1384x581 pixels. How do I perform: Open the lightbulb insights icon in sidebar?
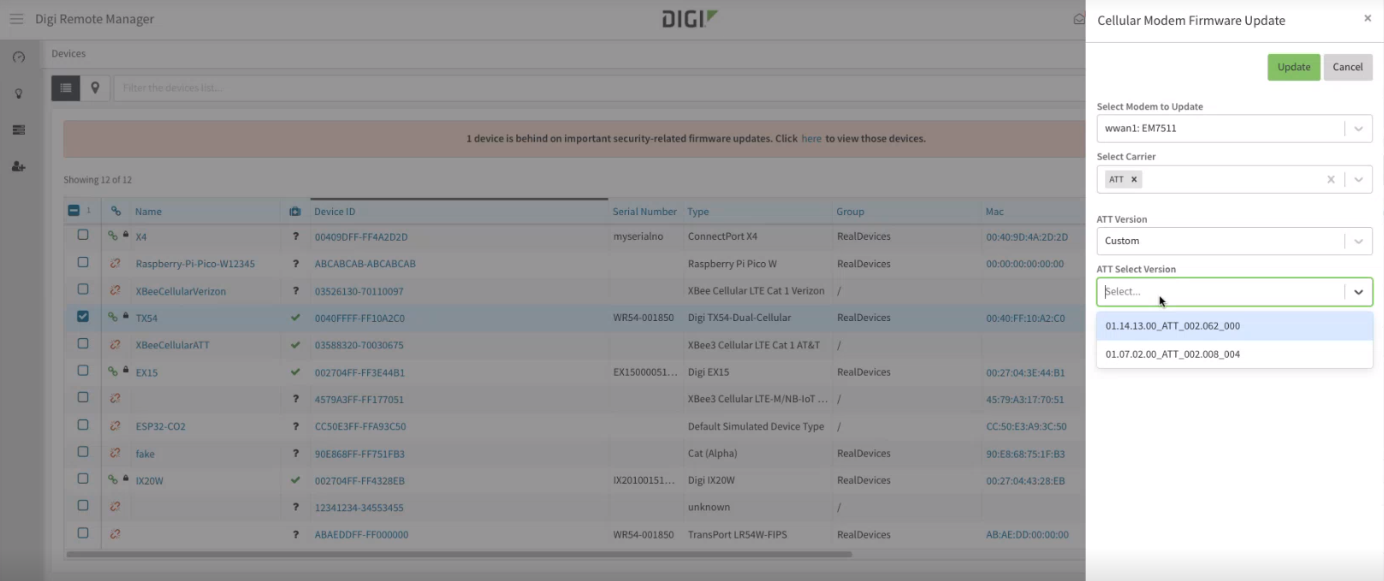[x=18, y=93]
